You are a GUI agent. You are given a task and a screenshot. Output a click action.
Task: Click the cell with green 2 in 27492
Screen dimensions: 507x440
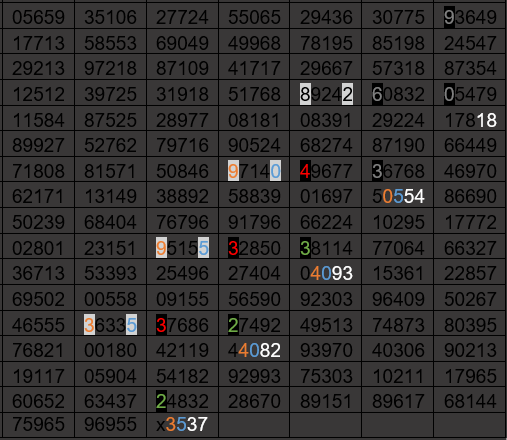click(254, 324)
